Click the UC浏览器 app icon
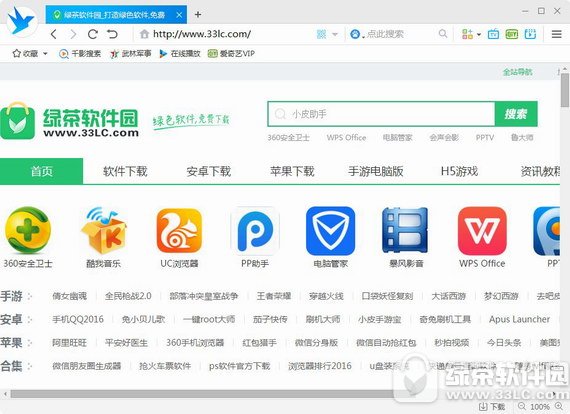 pos(179,230)
